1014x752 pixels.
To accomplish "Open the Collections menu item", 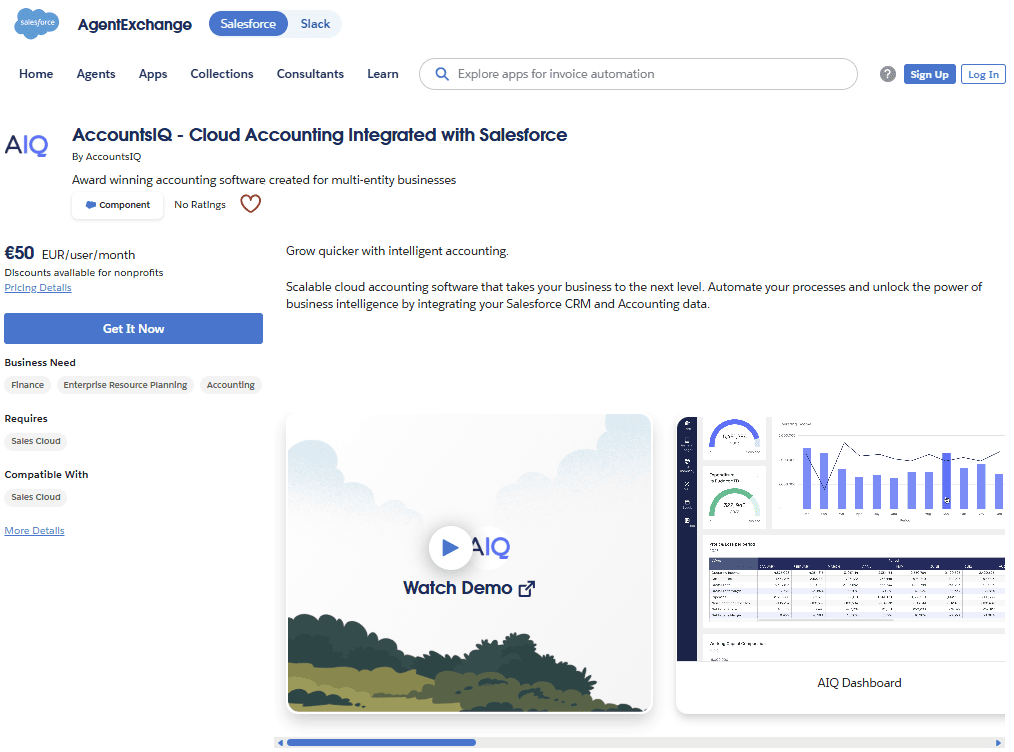I will pyautogui.click(x=222, y=74).
